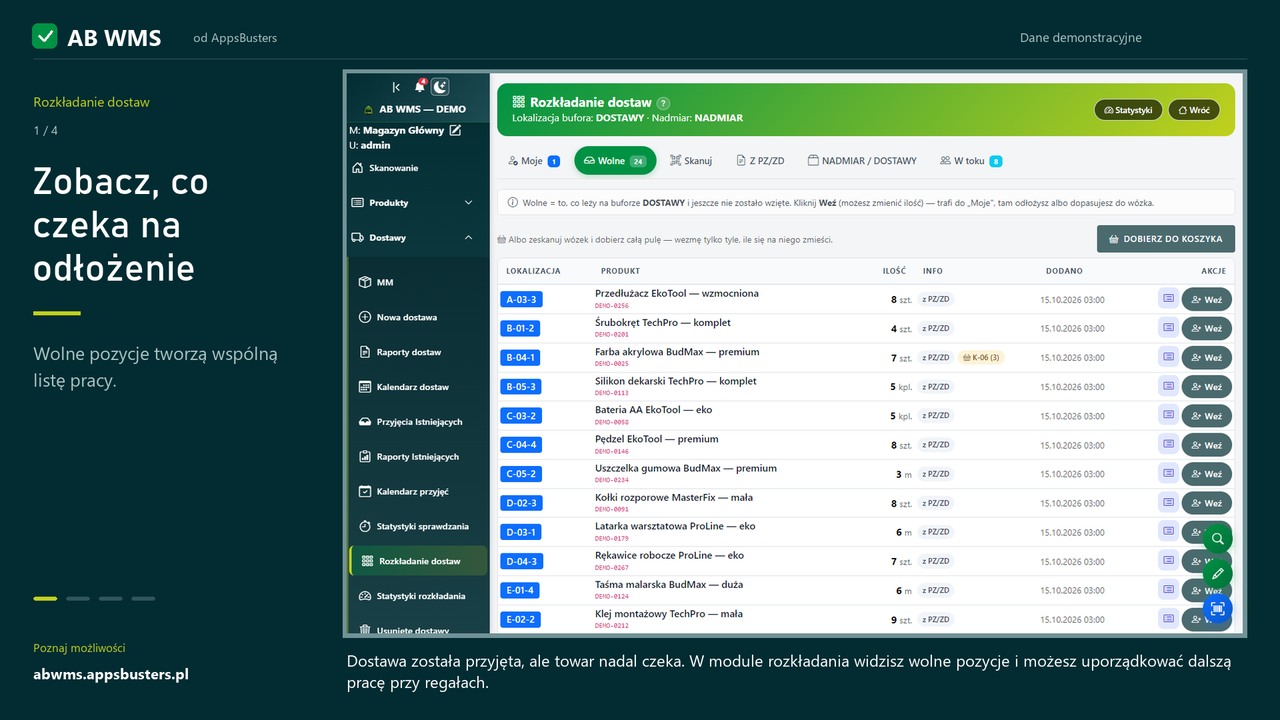Open Statystyki rozkładania sidebar item
Image resolution: width=1280 pixels, height=720 pixels.
pos(420,596)
